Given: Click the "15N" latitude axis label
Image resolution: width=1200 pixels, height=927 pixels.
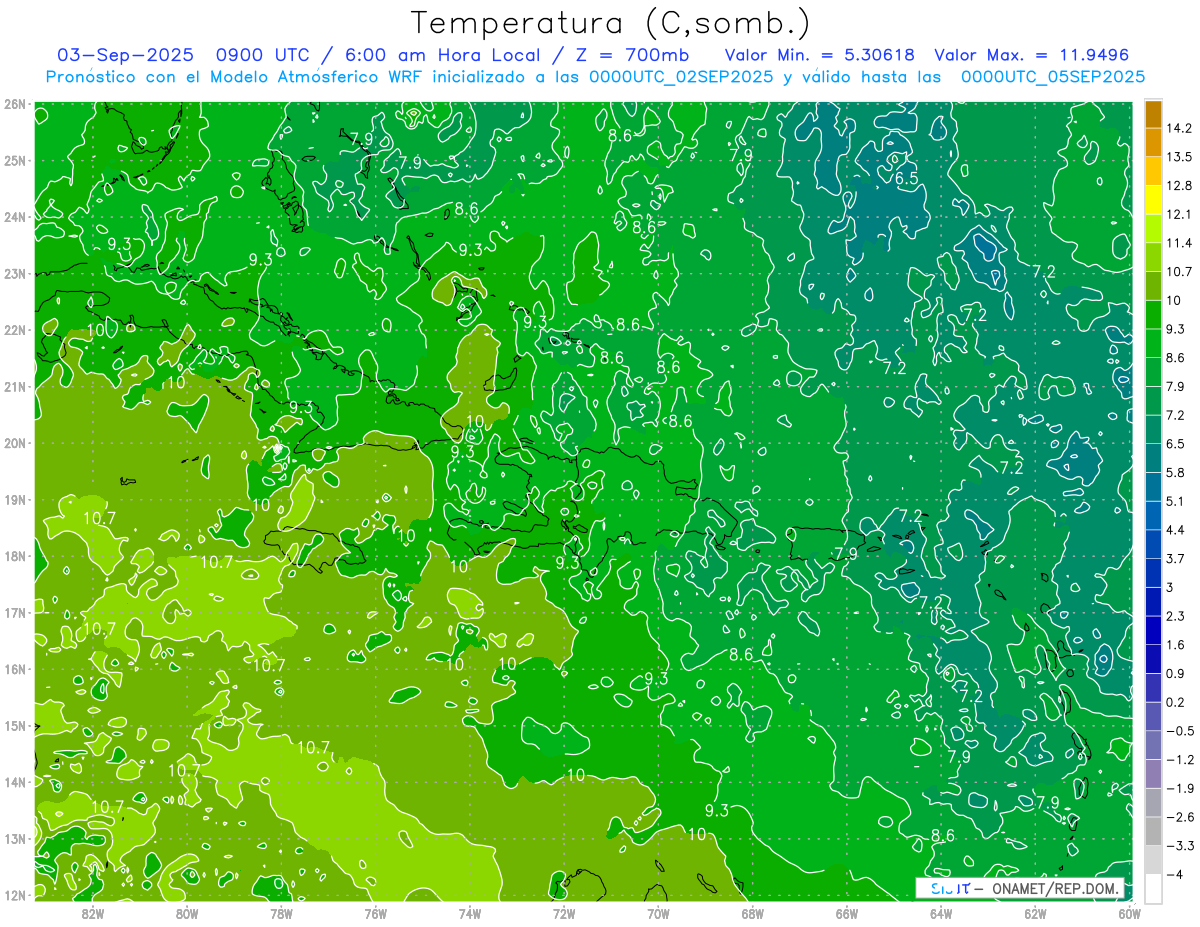Looking at the screenshot, I should 14,725.
